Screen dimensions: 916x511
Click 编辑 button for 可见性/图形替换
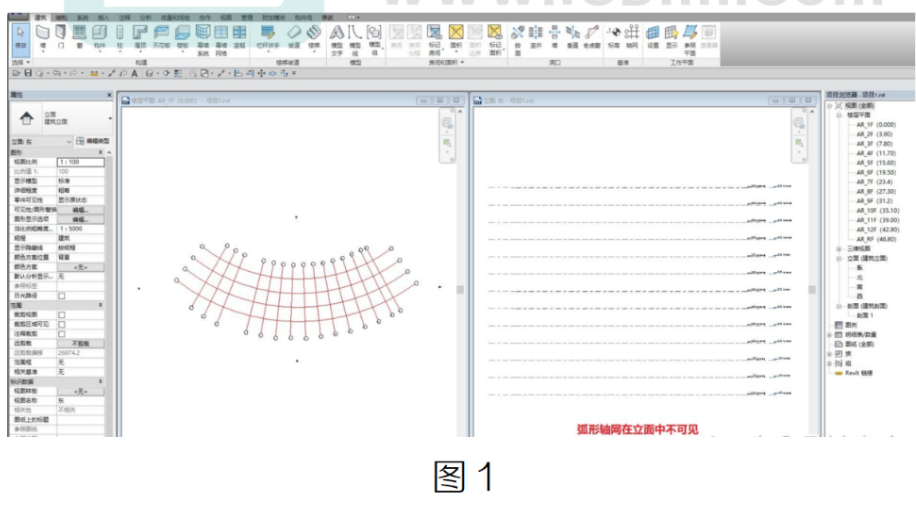pyautogui.click(x=81, y=210)
